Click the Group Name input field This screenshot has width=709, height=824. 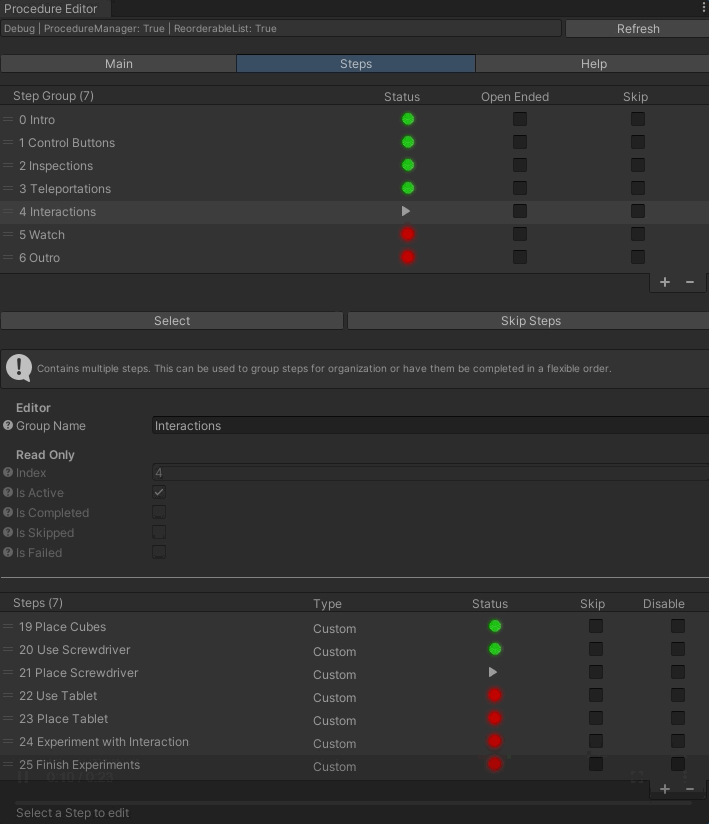pos(430,426)
